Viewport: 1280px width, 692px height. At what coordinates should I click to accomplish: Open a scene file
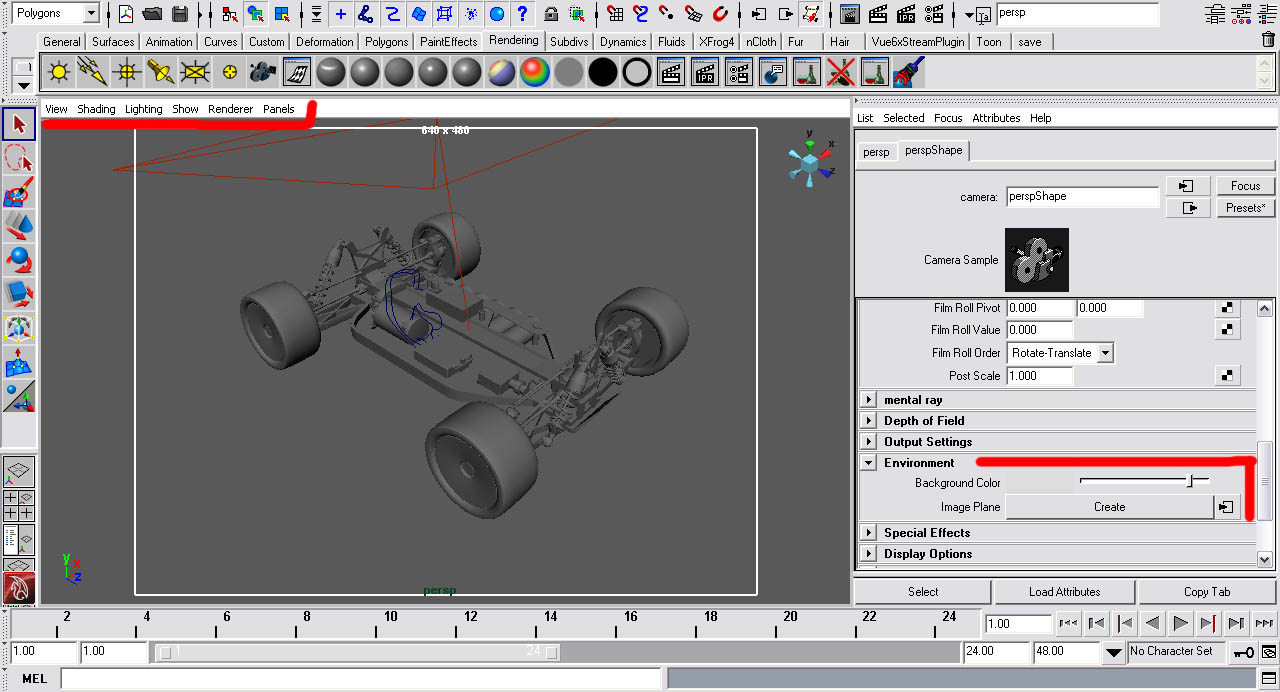click(x=152, y=14)
